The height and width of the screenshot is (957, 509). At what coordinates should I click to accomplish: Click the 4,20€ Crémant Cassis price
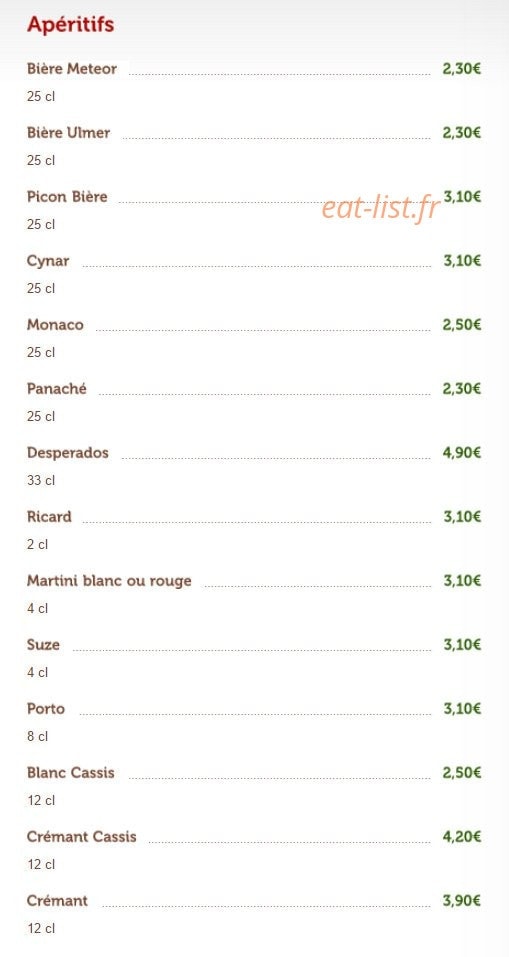point(461,837)
